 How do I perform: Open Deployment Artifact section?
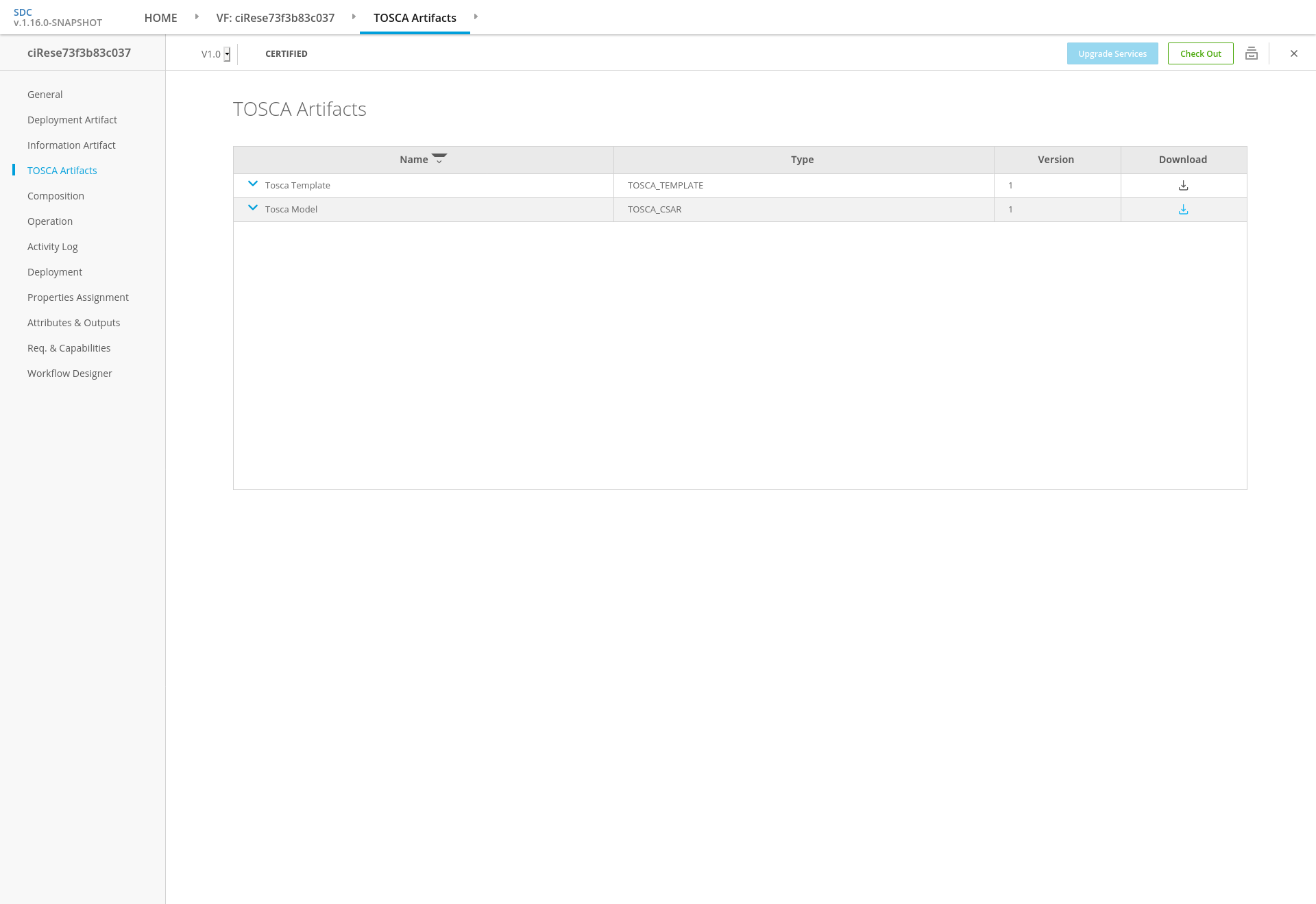[72, 120]
